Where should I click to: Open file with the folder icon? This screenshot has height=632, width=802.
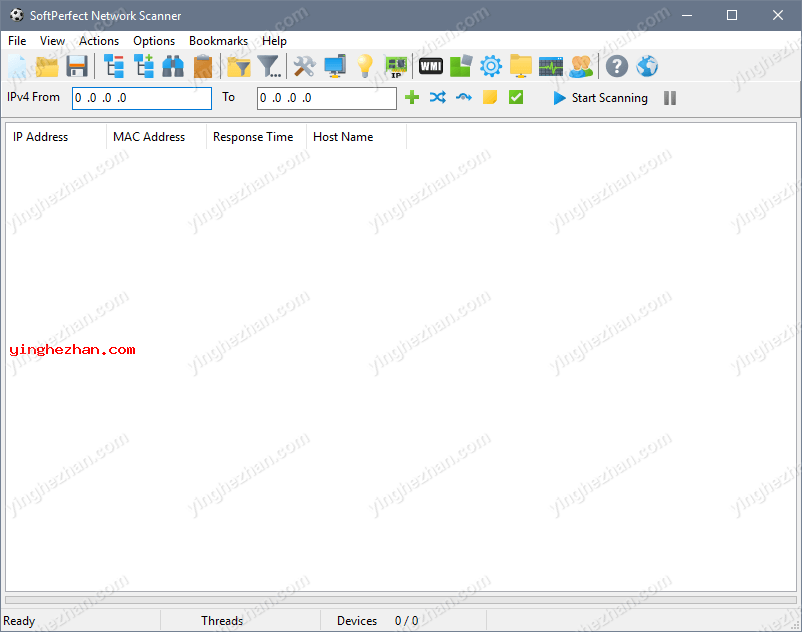coord(47,66)
